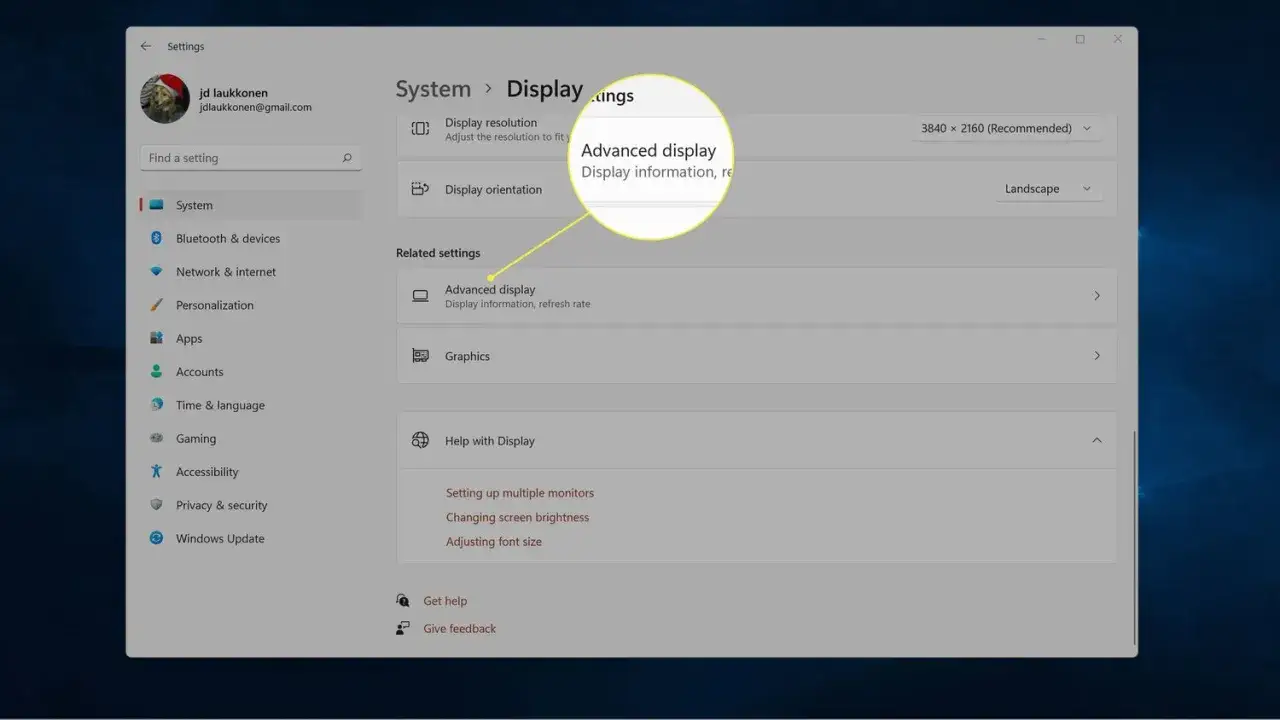Open 'Setting up multiple monitors' link
The width and height of the screenshot is (1280, 720).
tap(520, 493)
